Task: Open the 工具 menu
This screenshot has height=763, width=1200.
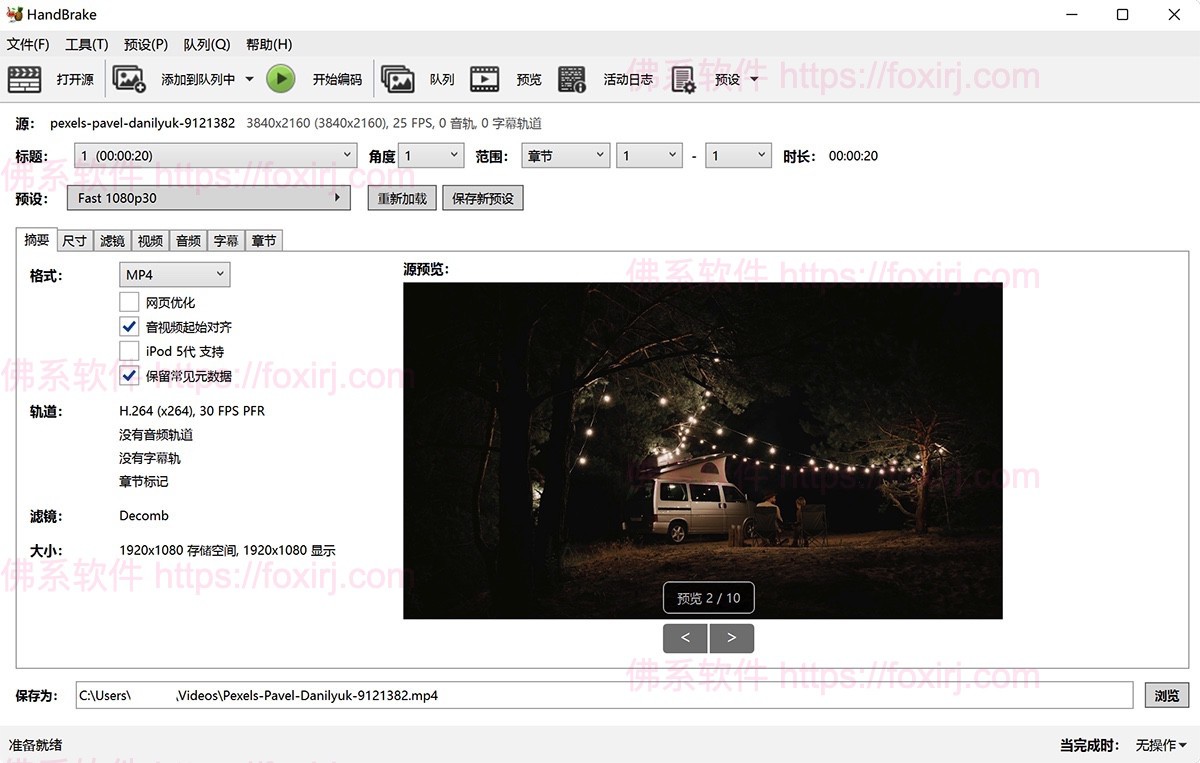Action: (85, 44)
